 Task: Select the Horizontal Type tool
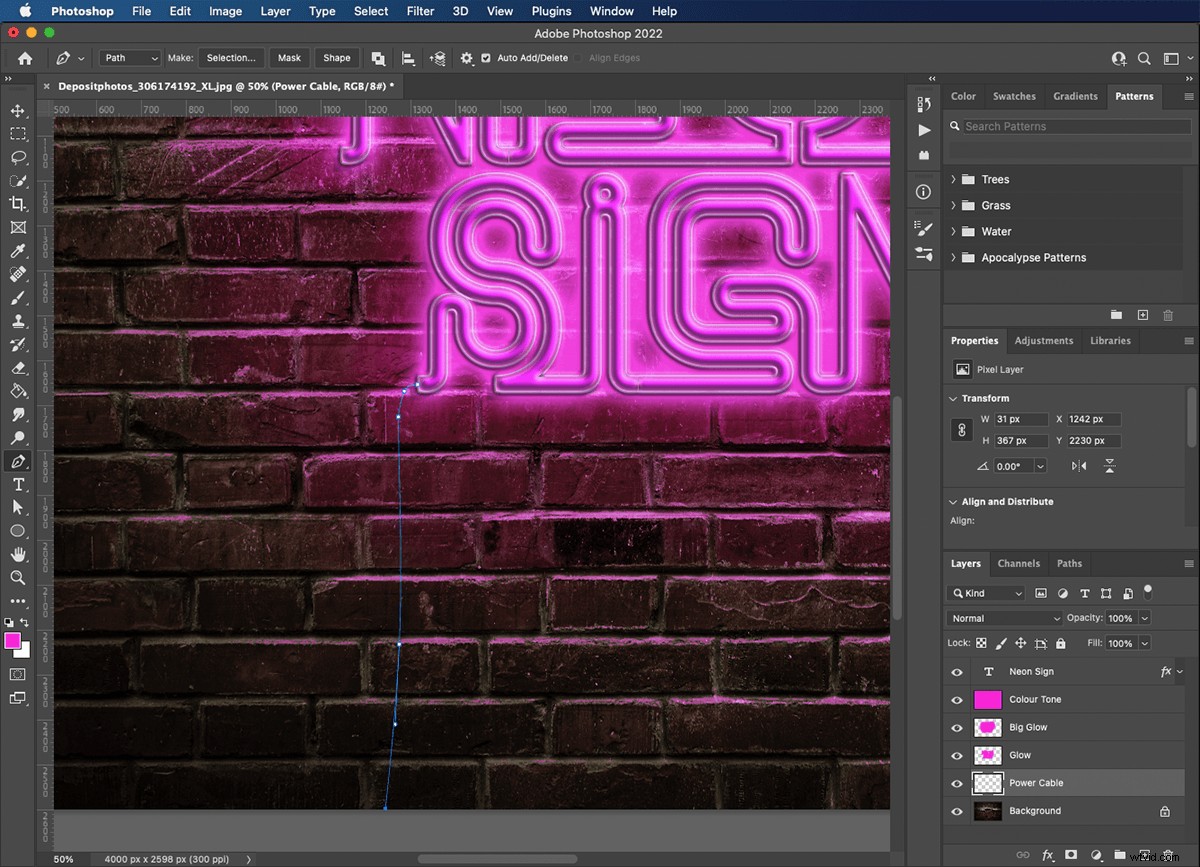(17, 484)
